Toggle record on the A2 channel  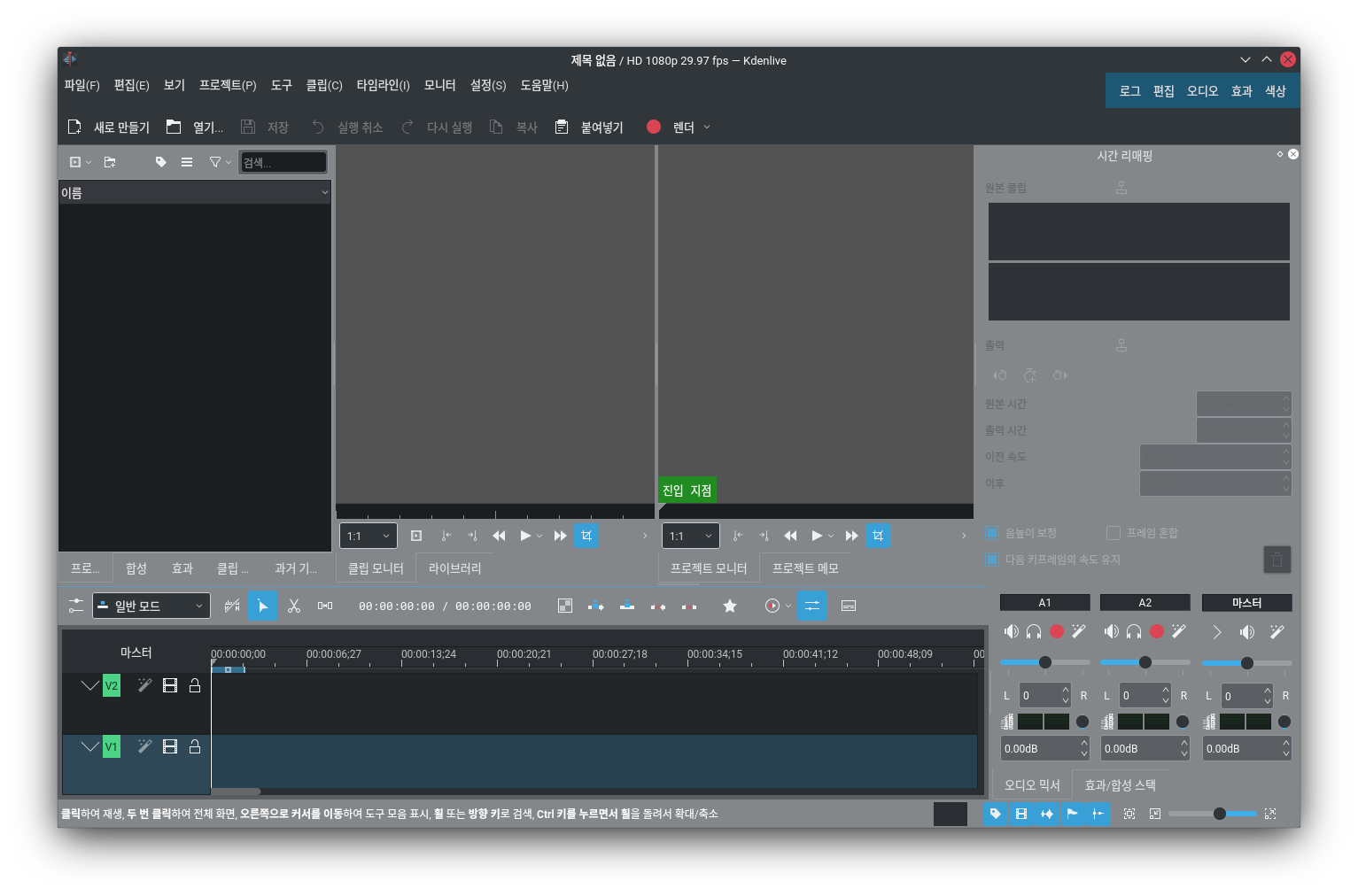pyautogui.click(x=1157, y=631)
